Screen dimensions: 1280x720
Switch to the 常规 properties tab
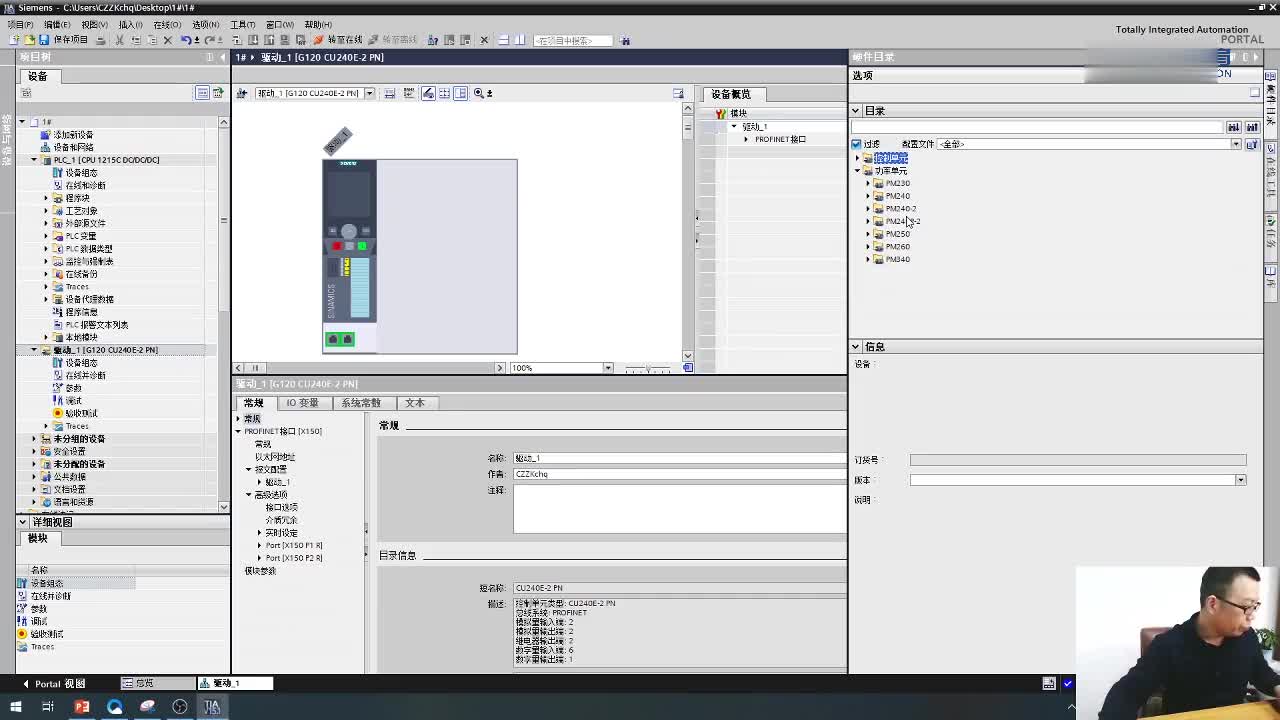254,402
